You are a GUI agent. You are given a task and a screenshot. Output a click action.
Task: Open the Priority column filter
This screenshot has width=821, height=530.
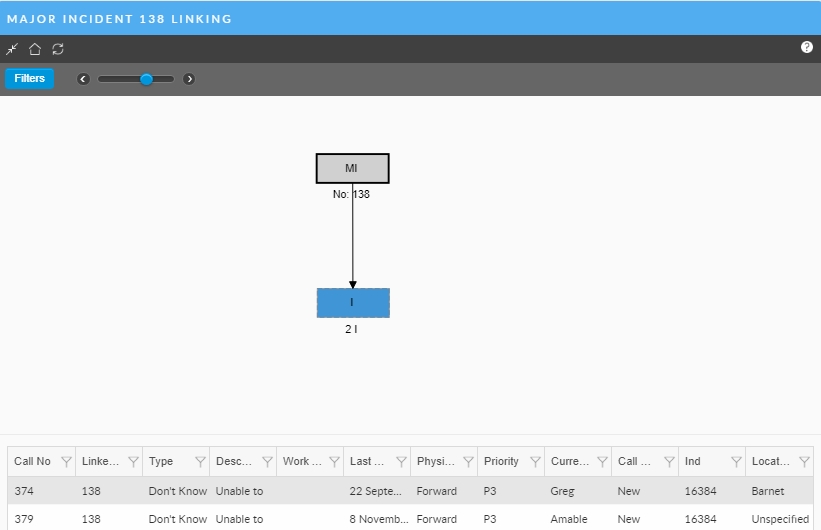(535, 462)
